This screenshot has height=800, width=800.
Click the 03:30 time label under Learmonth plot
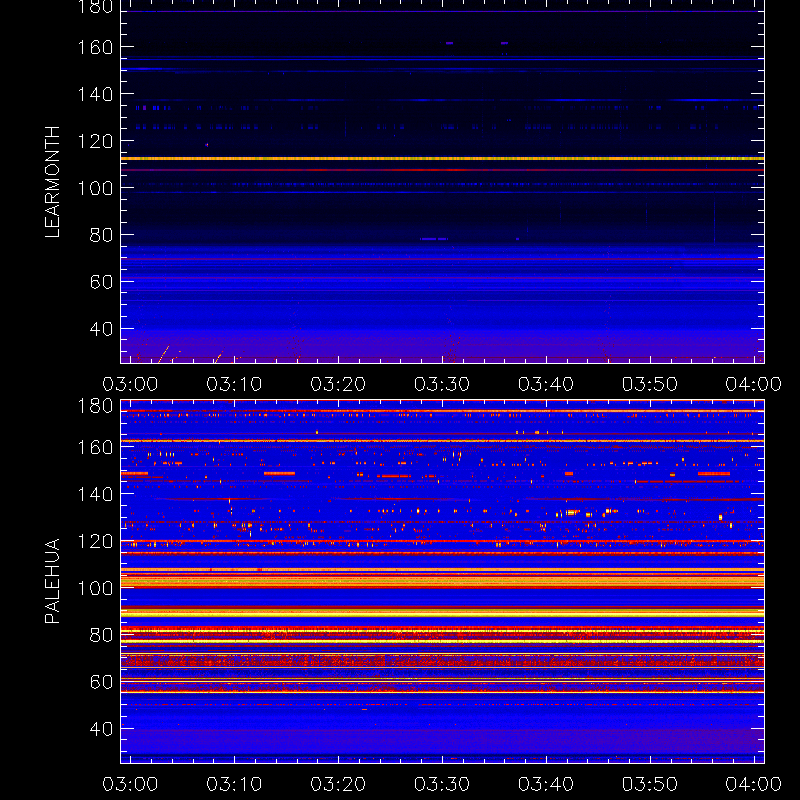(x=442, y=384)
